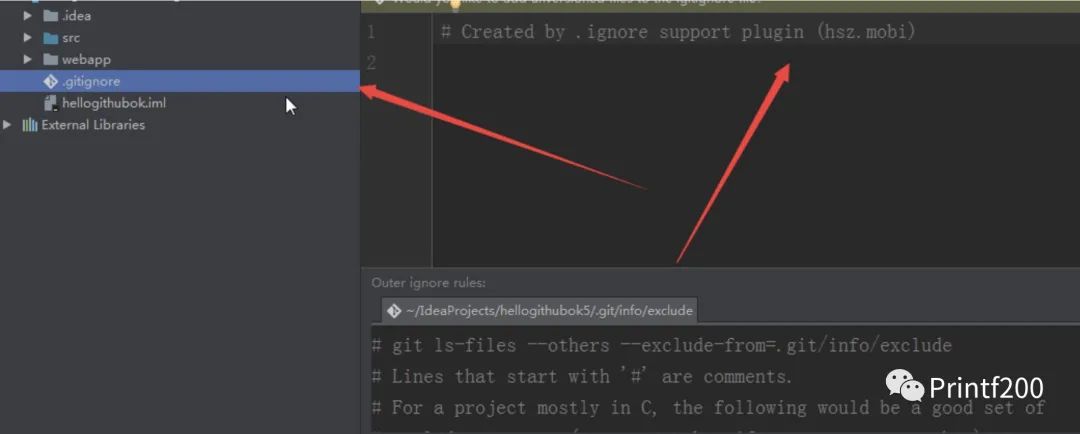The image size is (1080, 434).
Task: Click the src folder icon
Action: pos(50,38)
